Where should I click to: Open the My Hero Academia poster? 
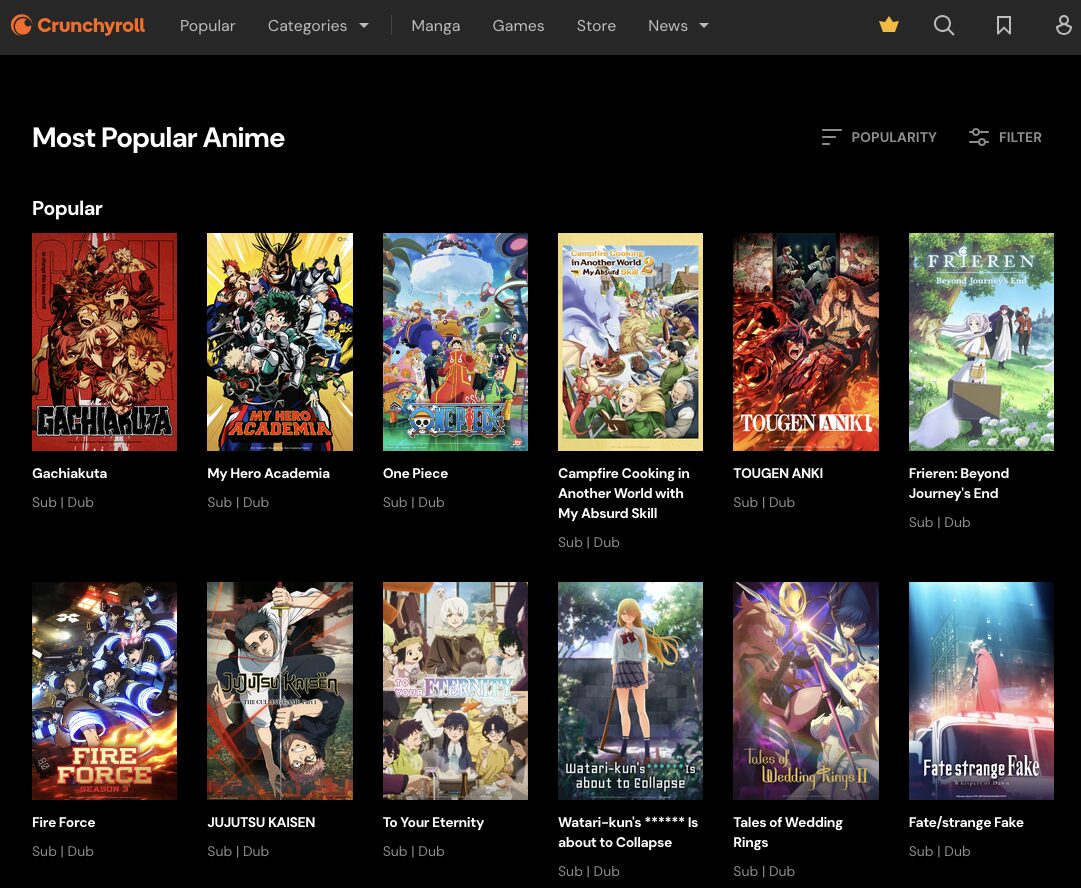279,342
